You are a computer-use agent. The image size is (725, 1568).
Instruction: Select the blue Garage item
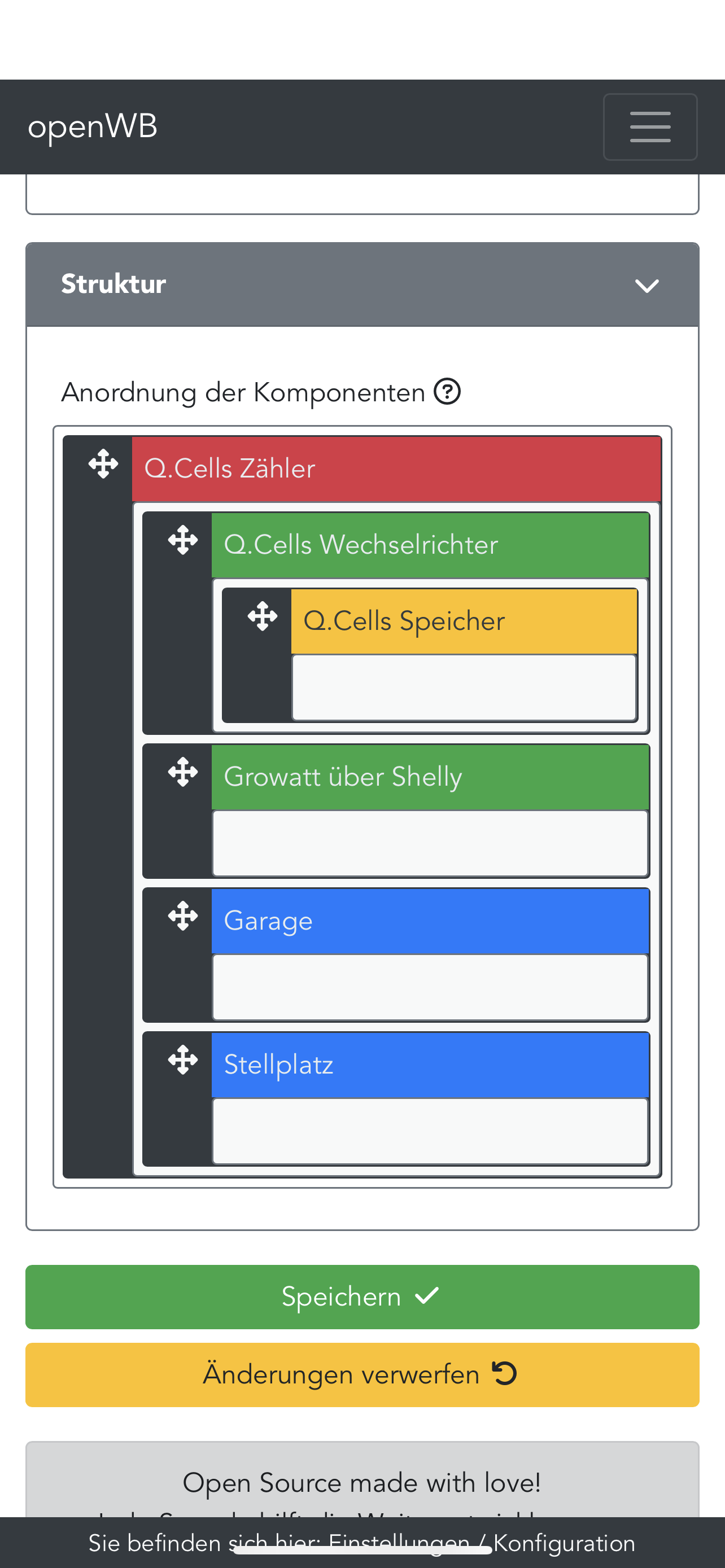click(x=429, y=921)
